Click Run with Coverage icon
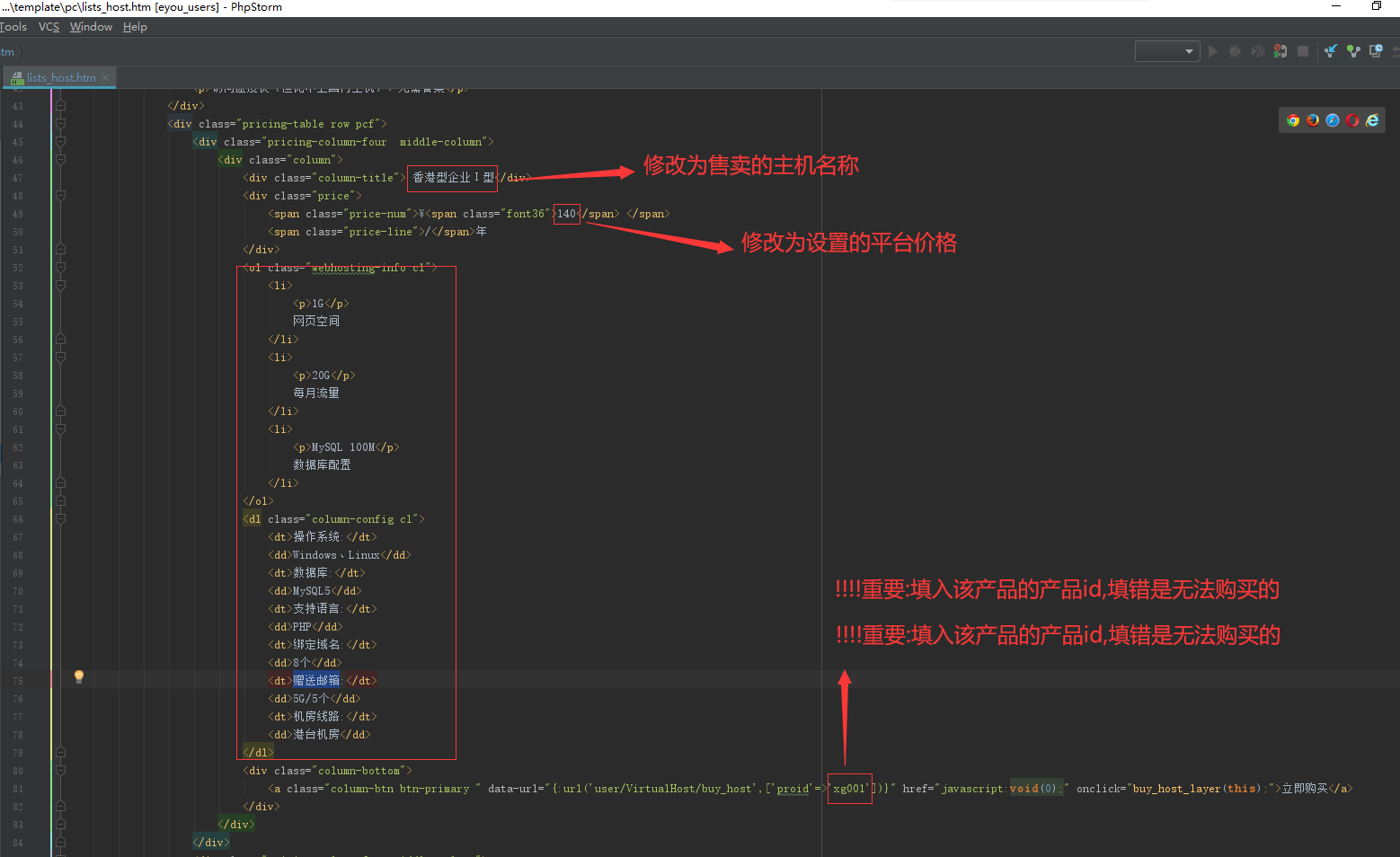1400x857 pixels. (1258, 51)
